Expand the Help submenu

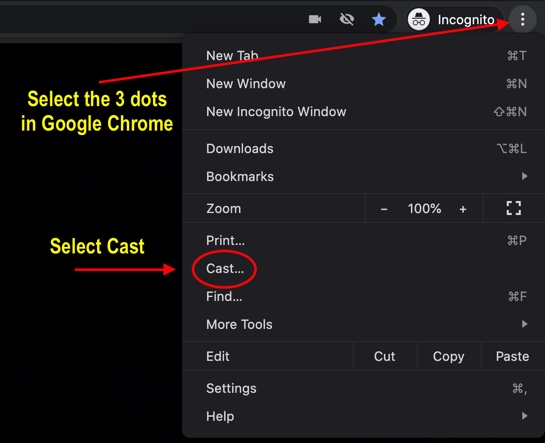pos(363,416)
